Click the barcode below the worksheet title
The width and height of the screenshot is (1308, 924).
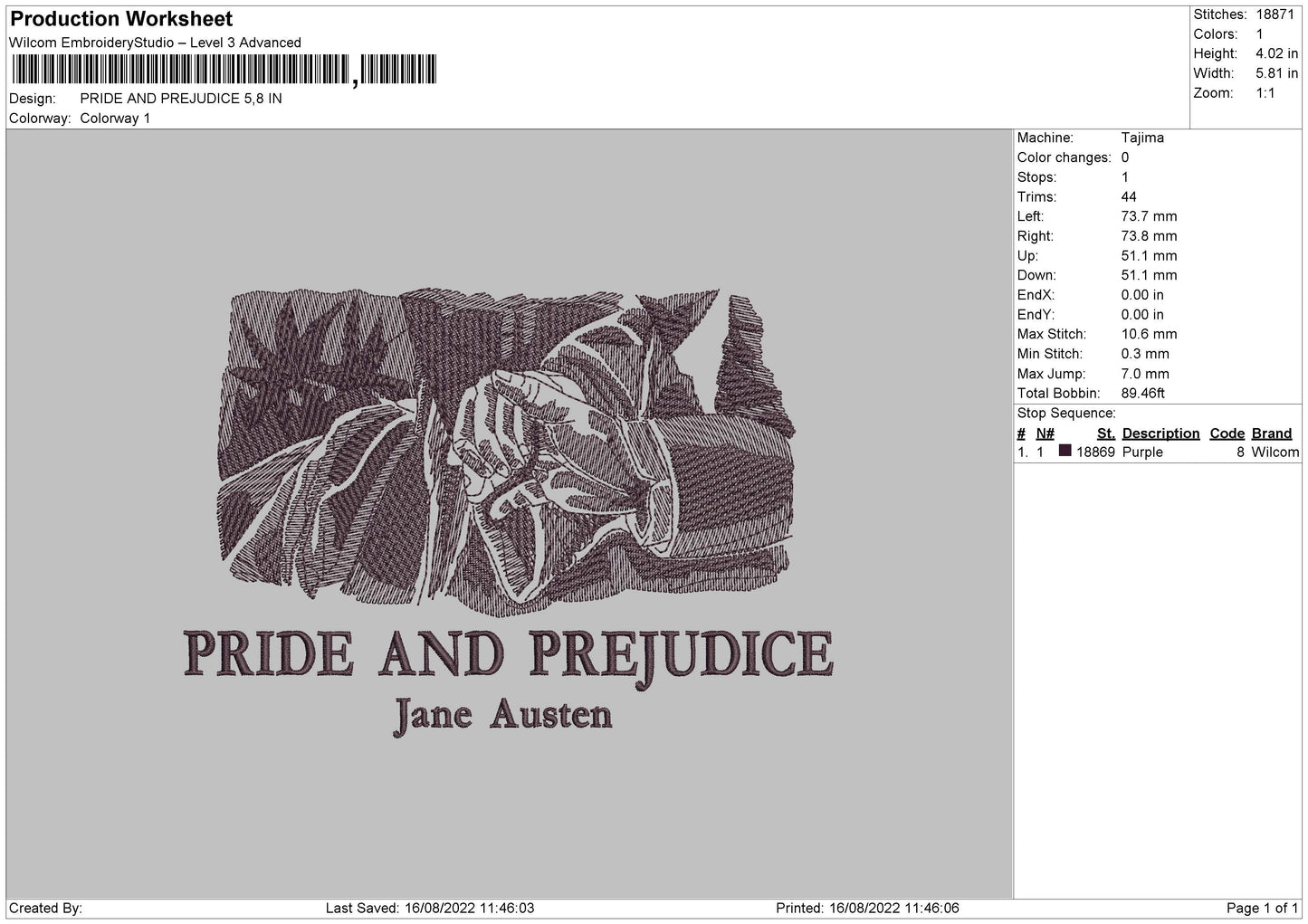pos(224,70)
